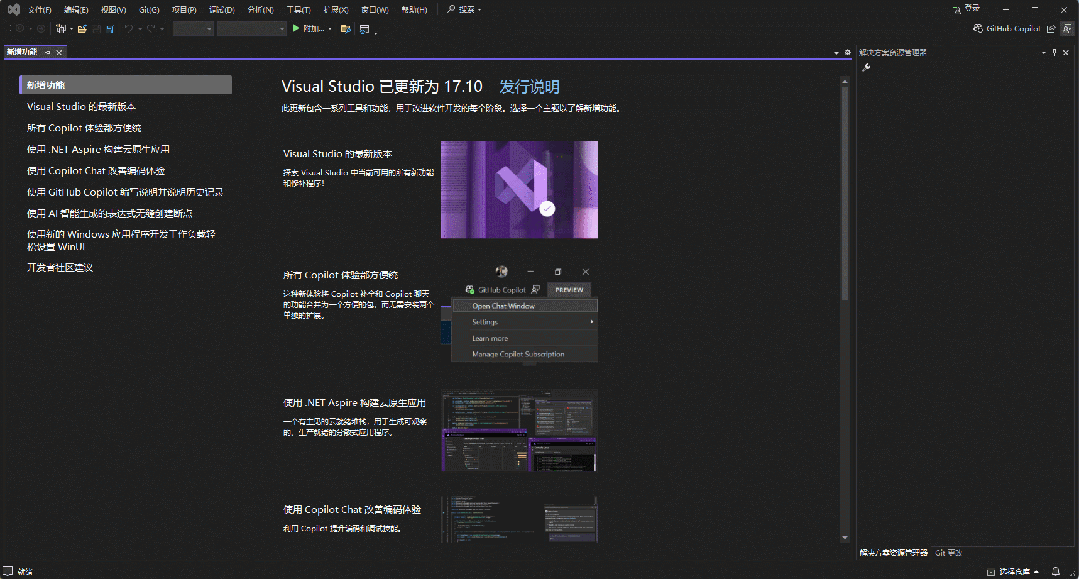Select sidebar item about GitHub Copilot commit messages
The height and width of the screenshot is (579, 1079).
tap(125, 192)
